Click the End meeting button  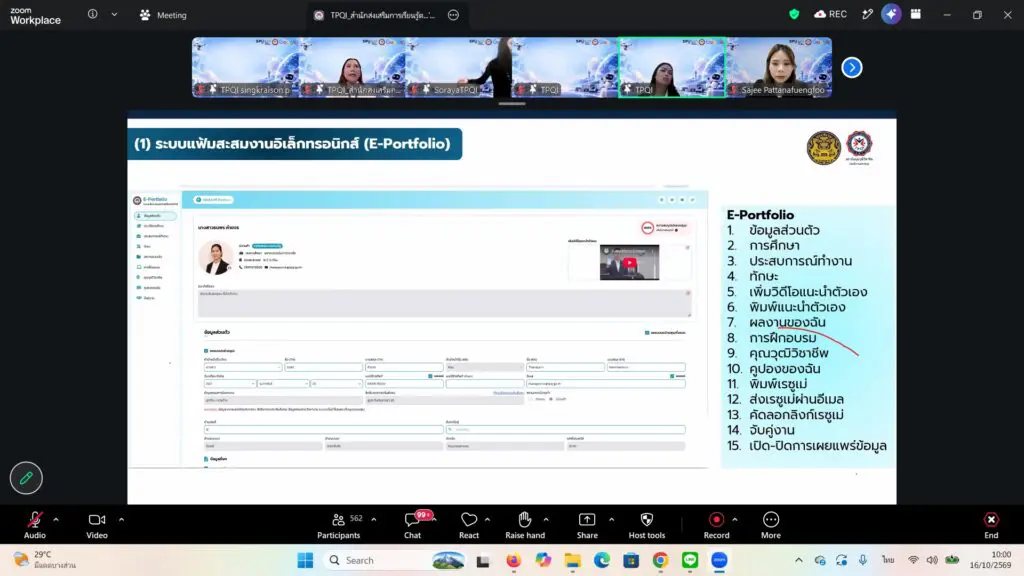pyautogui.click(x=991, y=525)
